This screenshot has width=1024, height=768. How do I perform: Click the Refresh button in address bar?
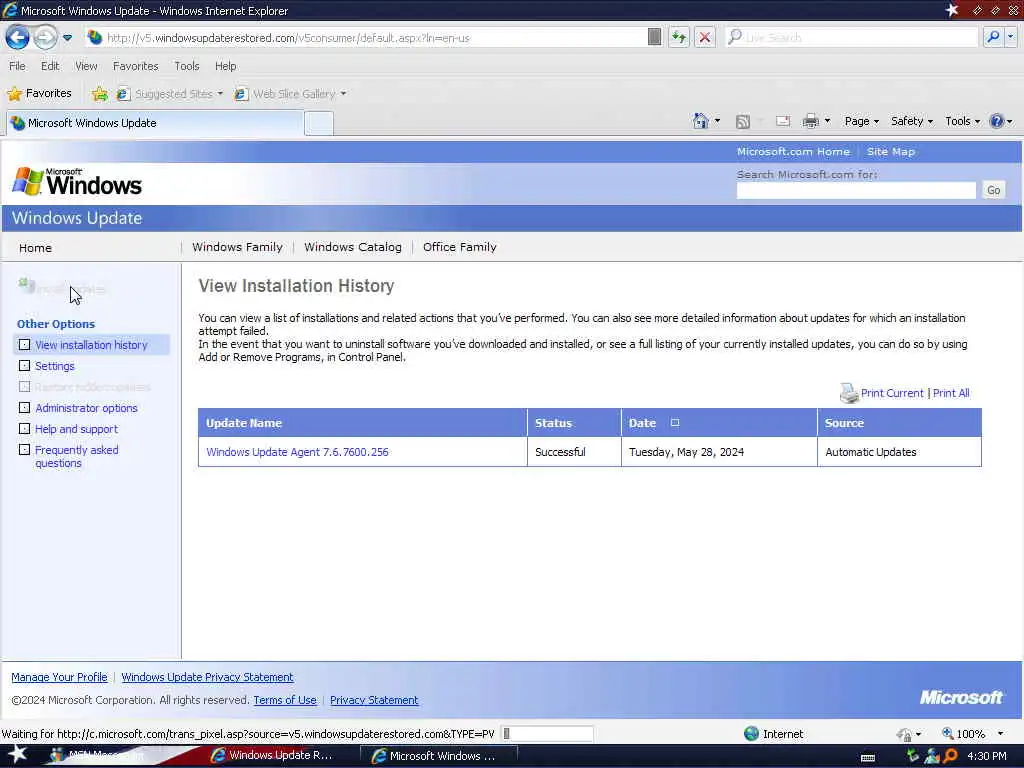pos(679,37)
